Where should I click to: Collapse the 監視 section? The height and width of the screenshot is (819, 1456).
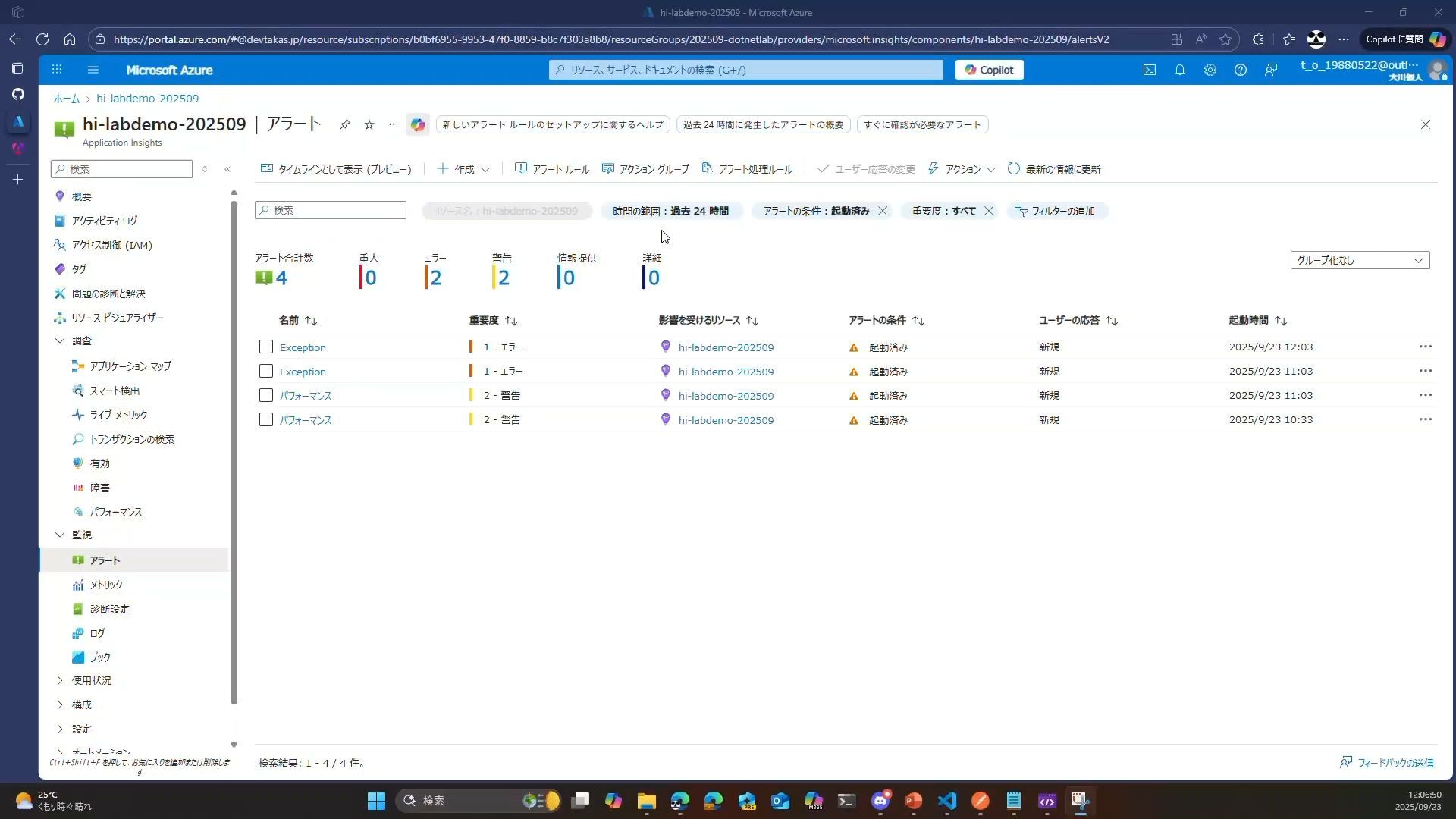coord(60,535)
